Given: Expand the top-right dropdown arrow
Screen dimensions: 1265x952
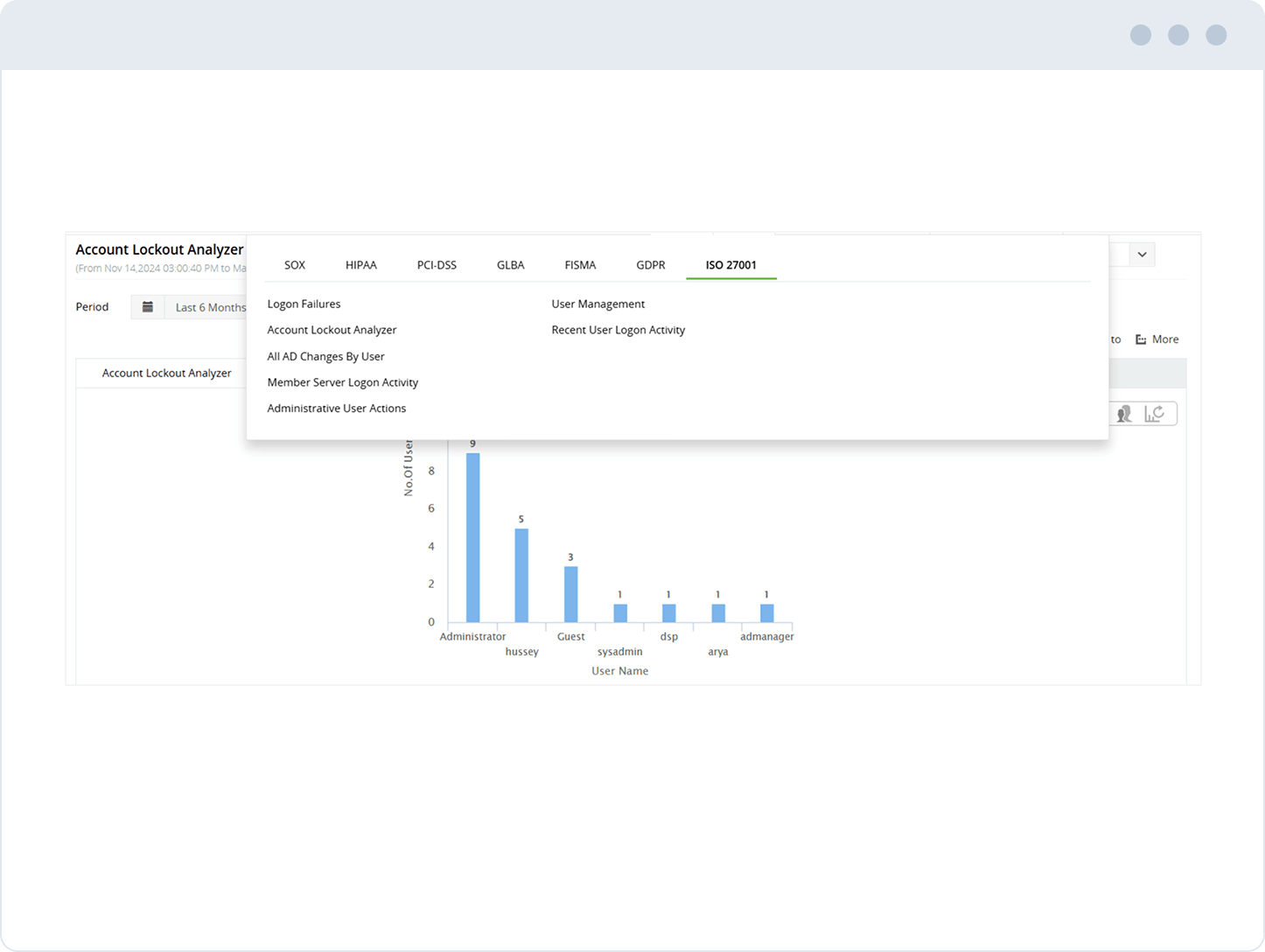Looking at the screenshot, I should pyautogui.click(x=1142, y=255).
